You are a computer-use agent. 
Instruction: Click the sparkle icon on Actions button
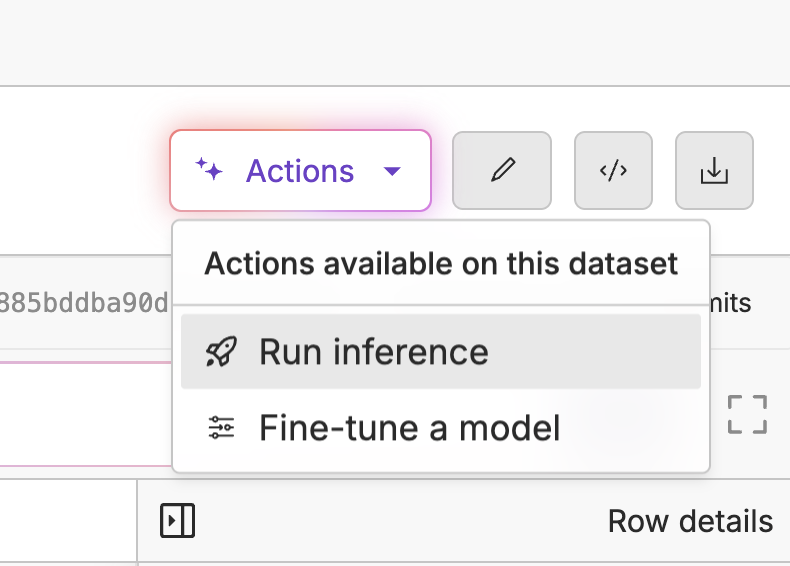(x=209, y=170)
